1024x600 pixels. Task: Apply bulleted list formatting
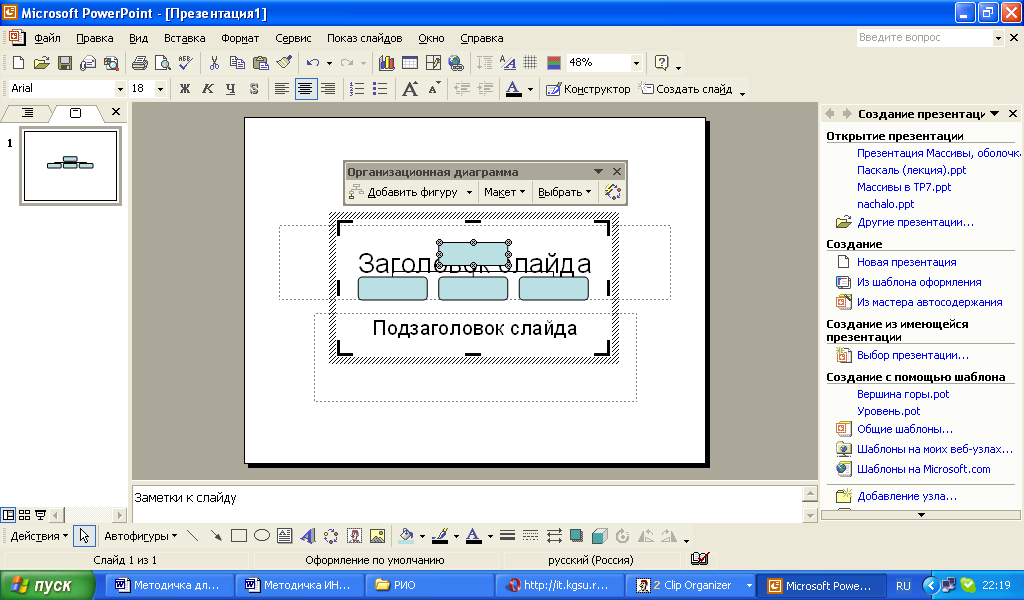[379, 89]
